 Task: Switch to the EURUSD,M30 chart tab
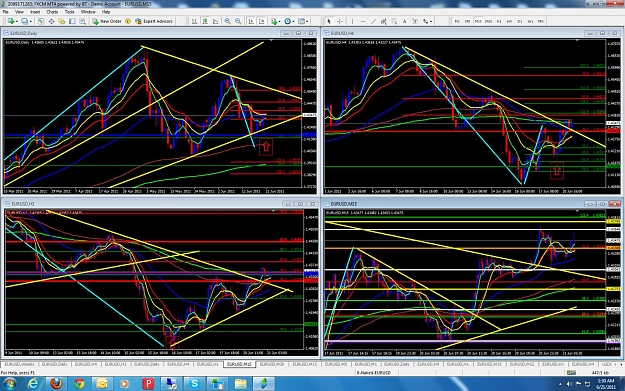click(x=272, y=364)
